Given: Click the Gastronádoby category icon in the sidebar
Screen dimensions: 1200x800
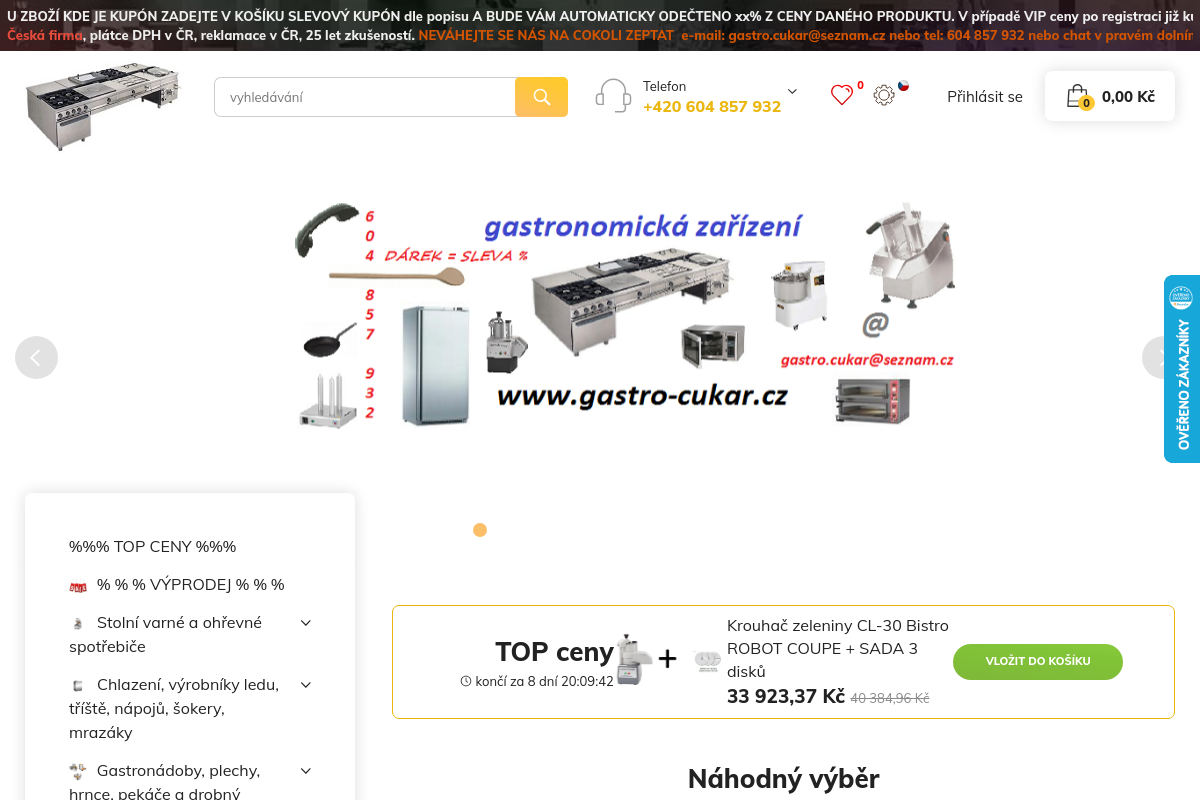Looking at the screenshot, I should coord(79,770).
